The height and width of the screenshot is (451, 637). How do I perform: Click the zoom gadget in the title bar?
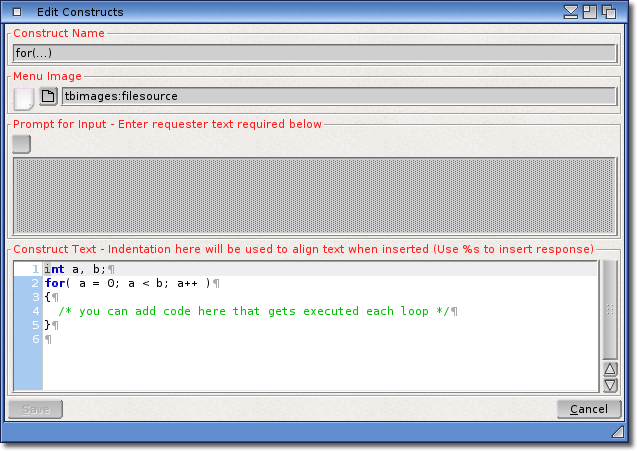pyautogui.click(x=589, y=12)
